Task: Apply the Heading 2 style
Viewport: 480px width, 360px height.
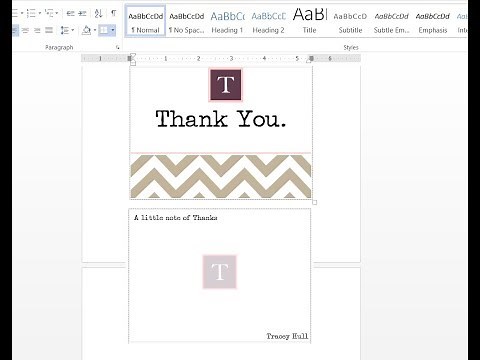Action: 268,21
